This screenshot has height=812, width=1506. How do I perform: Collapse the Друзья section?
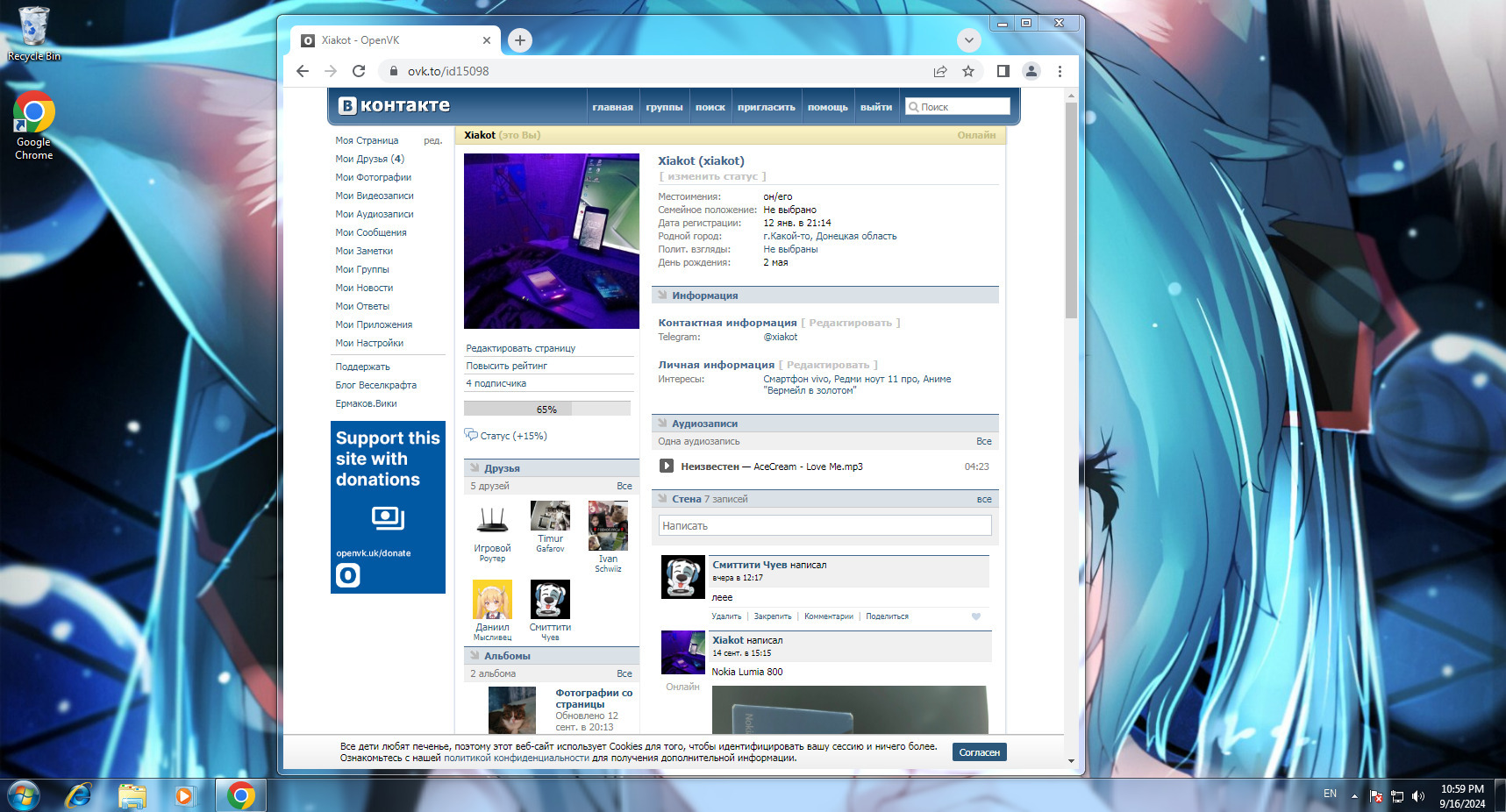click(x=475, y=468)
